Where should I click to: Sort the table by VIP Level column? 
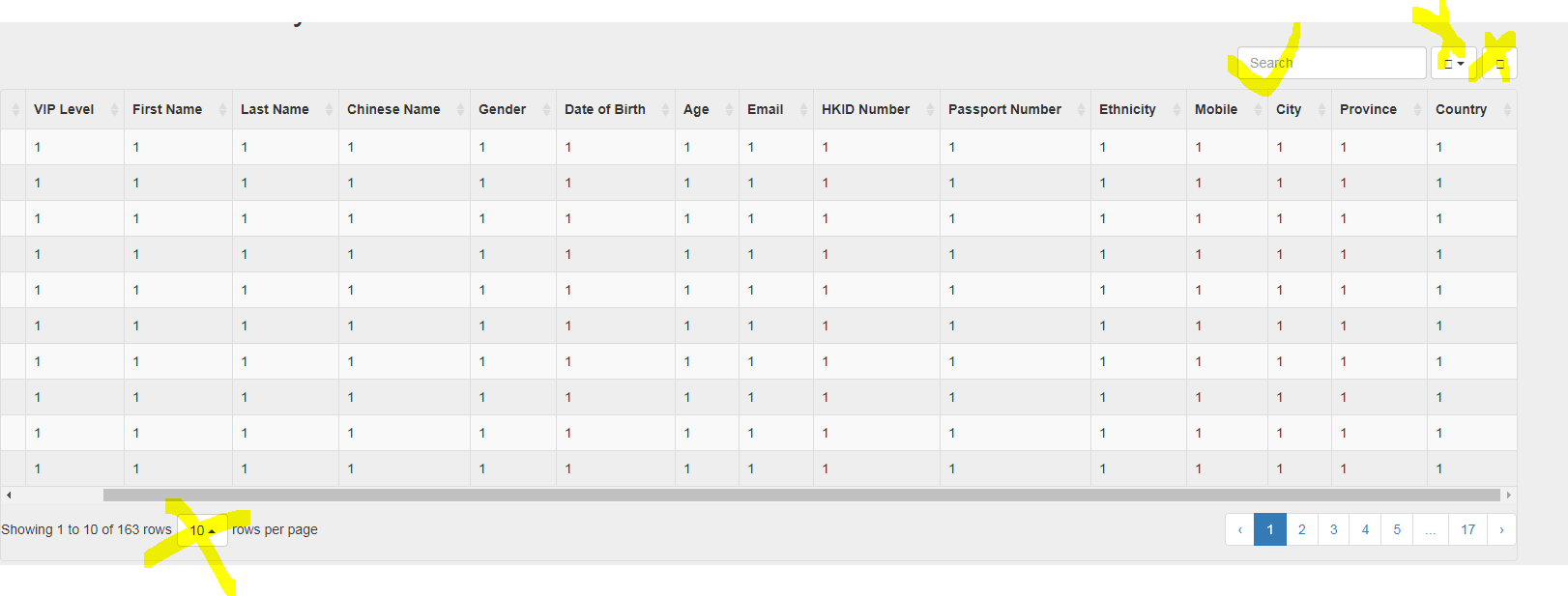point(64,109)
